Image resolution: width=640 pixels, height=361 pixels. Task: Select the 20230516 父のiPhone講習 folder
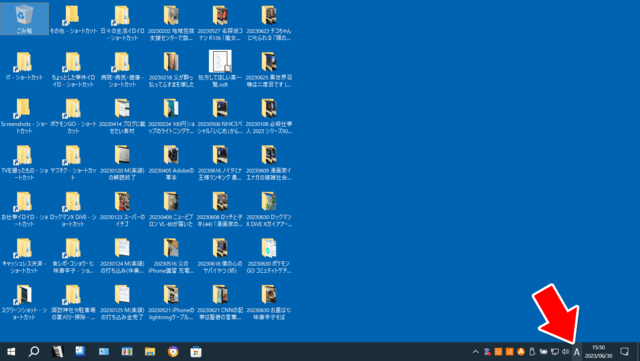171,255
